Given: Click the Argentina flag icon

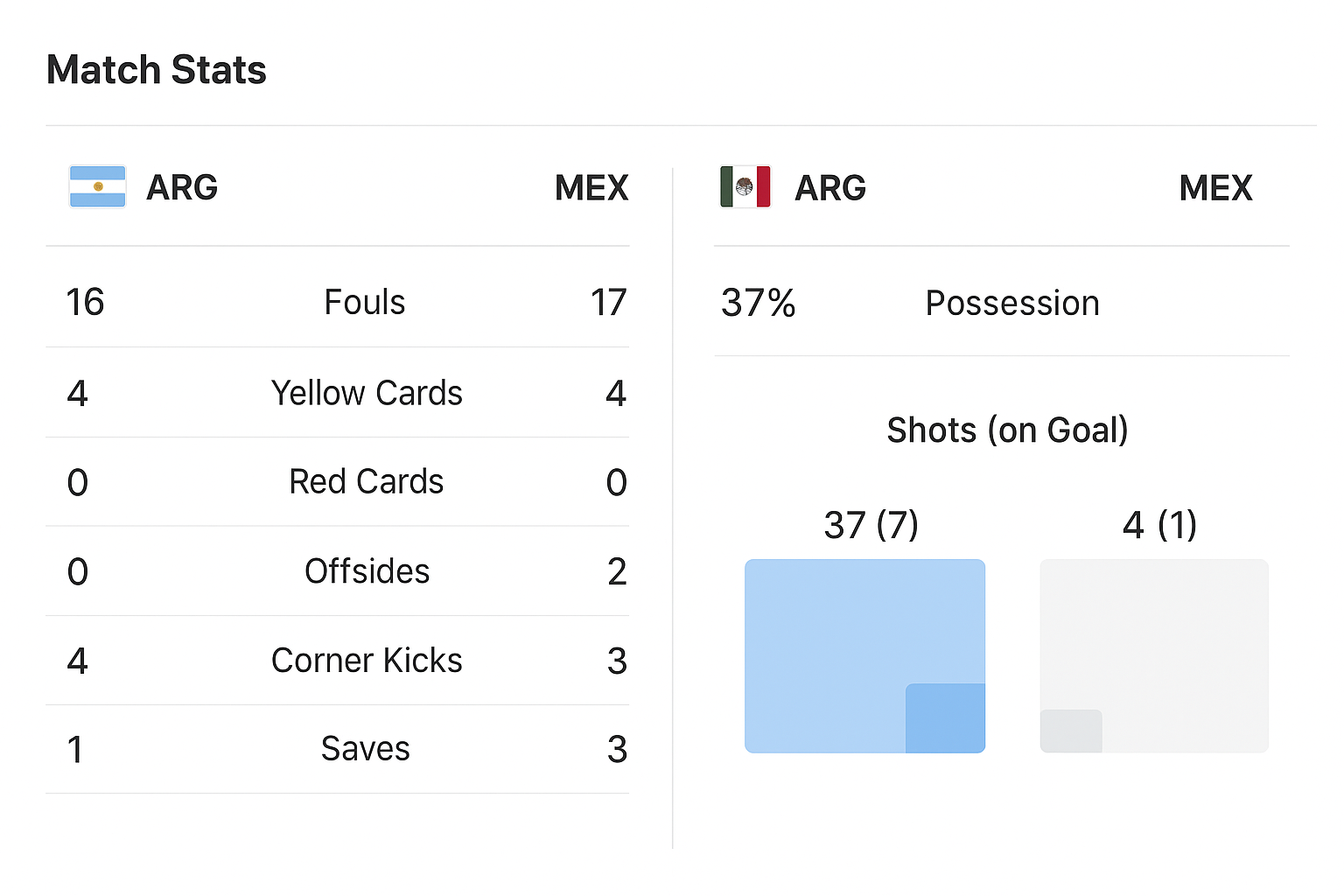Looking at the screenshot, I should click(x=97, y=186).
